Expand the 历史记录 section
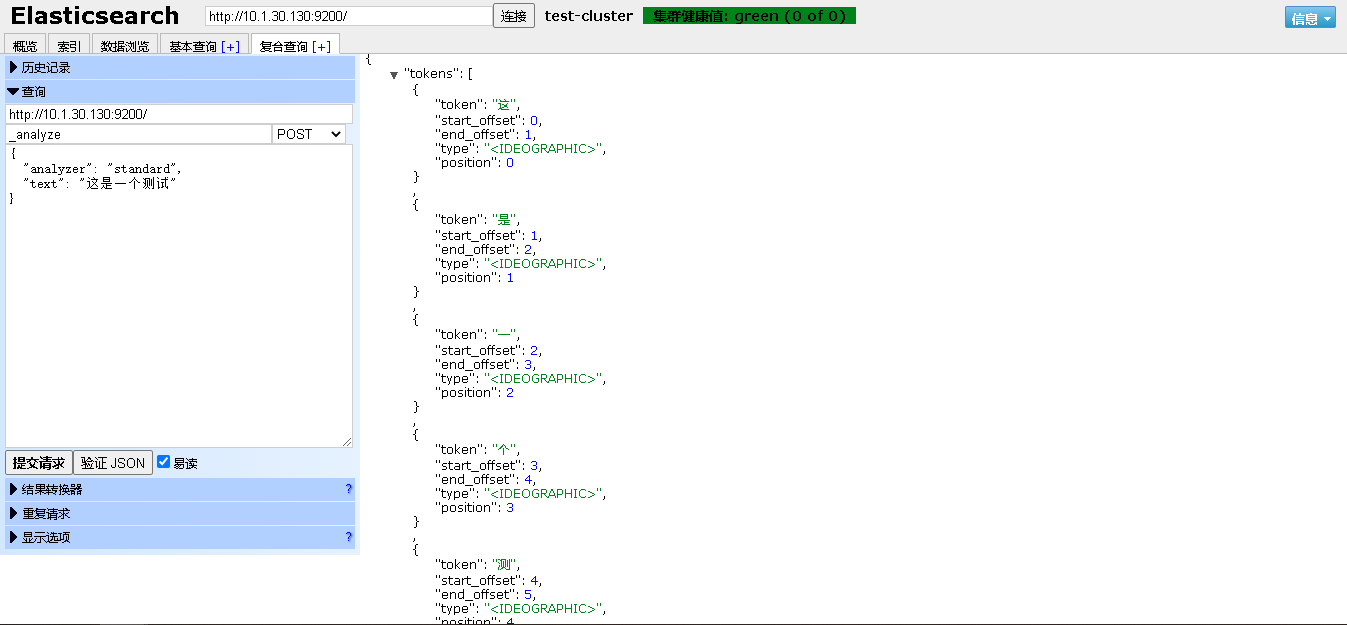Image resolution: width=1347 pixels, height=625 pixels. [x=180, y=67]
